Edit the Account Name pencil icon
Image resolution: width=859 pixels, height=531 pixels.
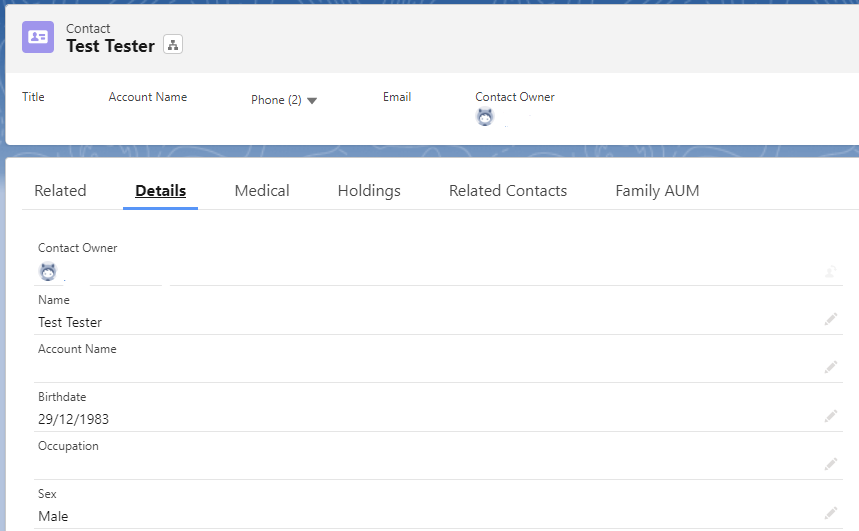click(x=830, y=367)
